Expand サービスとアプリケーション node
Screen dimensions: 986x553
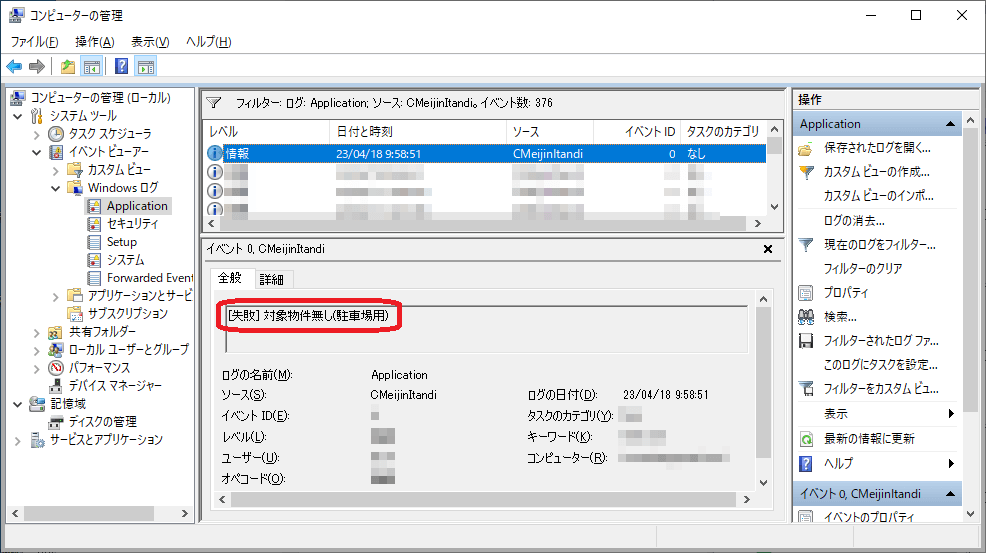(x=19, y=440)
